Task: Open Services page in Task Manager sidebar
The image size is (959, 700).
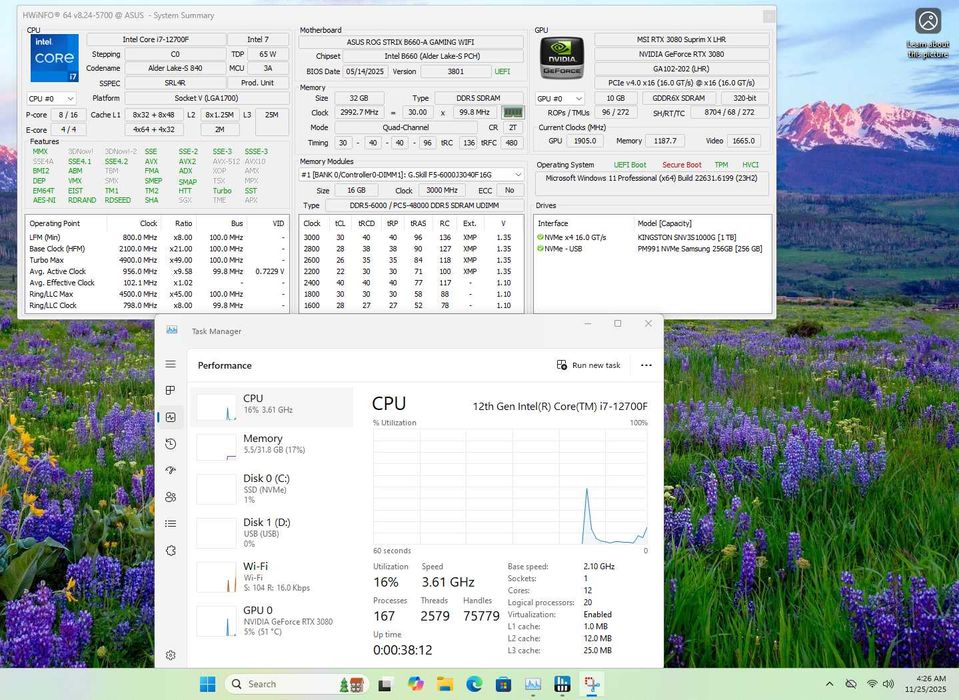Action: [x=171, y=550]
